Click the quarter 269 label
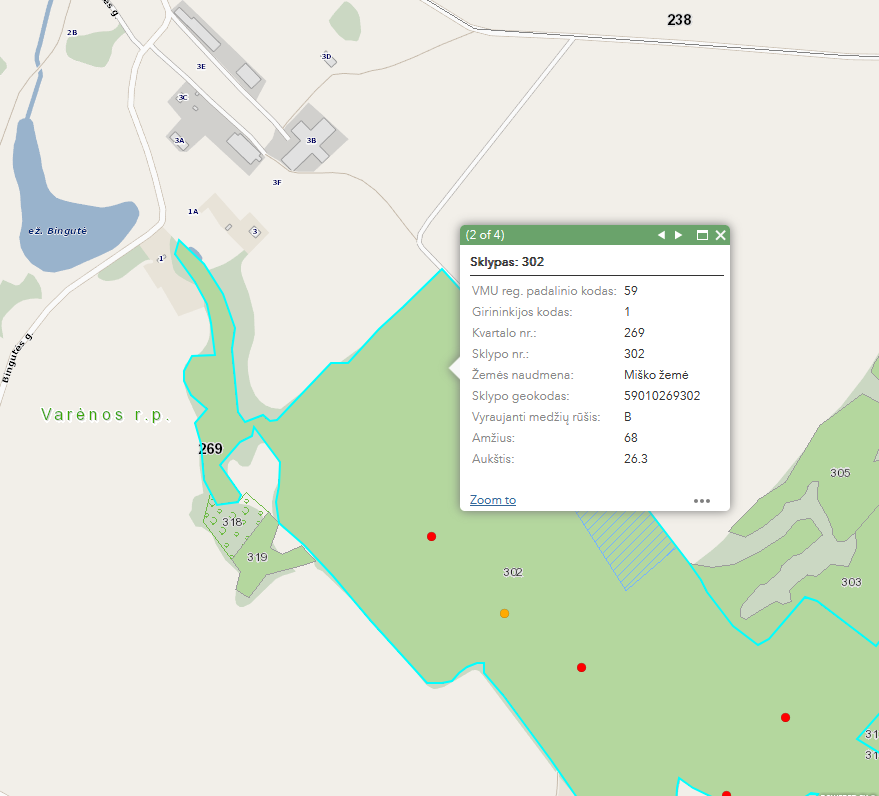The height and width of the screenshot is (796, 879). 210,449
